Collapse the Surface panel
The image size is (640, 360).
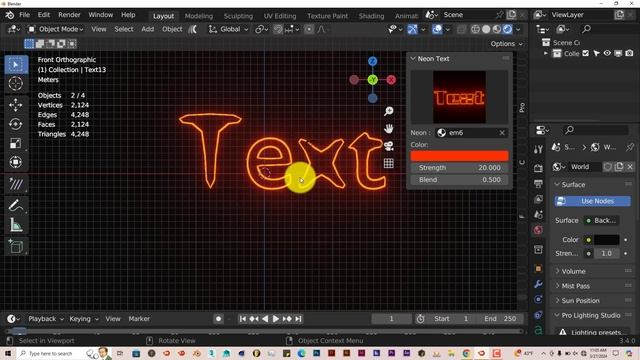[x=557, y=184]
